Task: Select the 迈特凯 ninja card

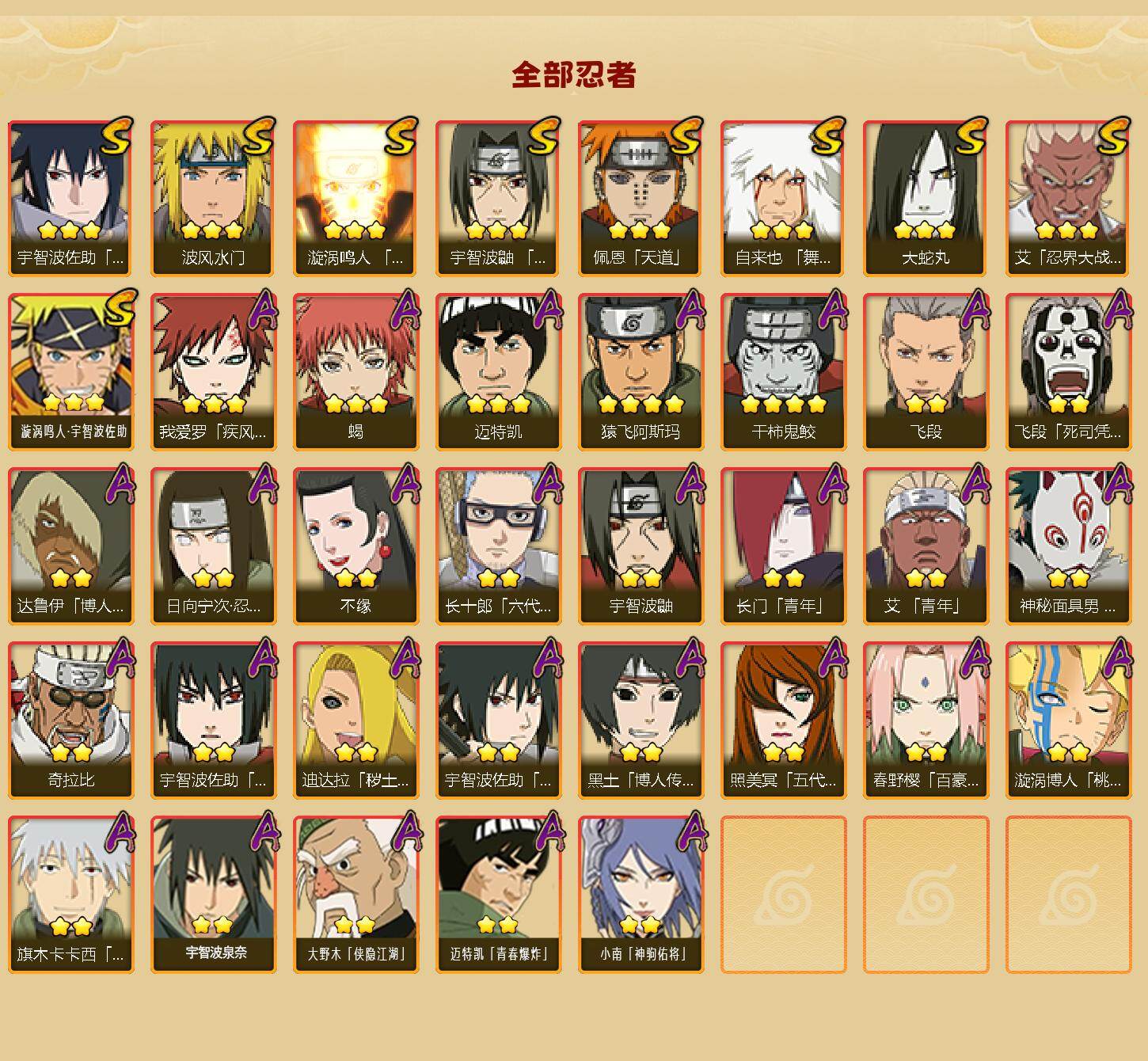Action: 498,372
